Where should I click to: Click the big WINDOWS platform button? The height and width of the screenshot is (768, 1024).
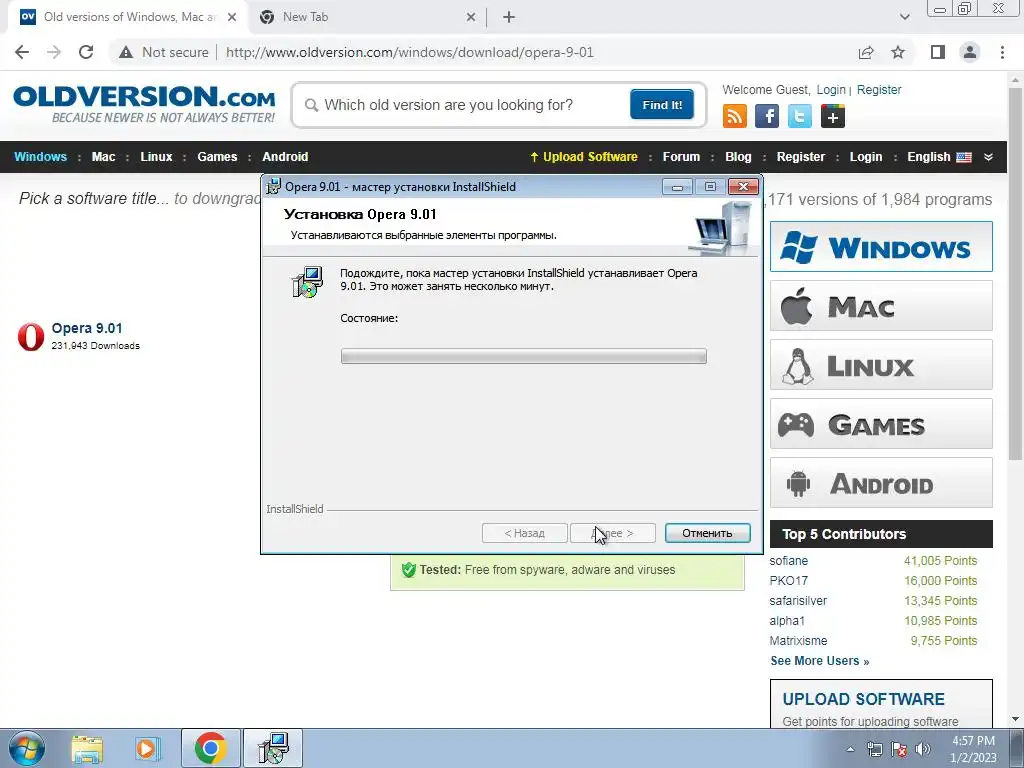[x=881, y=247]
